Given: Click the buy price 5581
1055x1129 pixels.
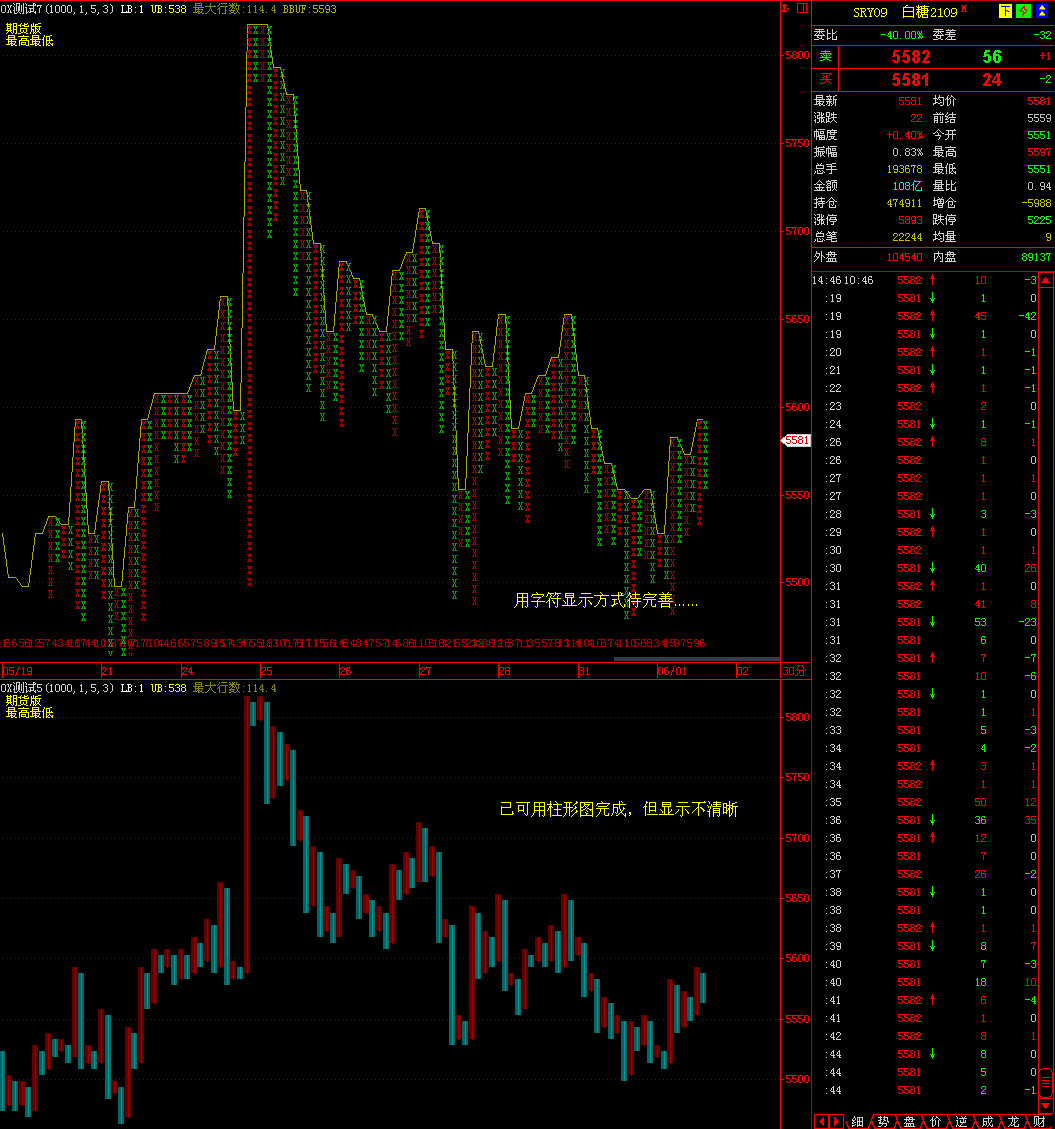Looking at the screenshot, I should 911,80.
